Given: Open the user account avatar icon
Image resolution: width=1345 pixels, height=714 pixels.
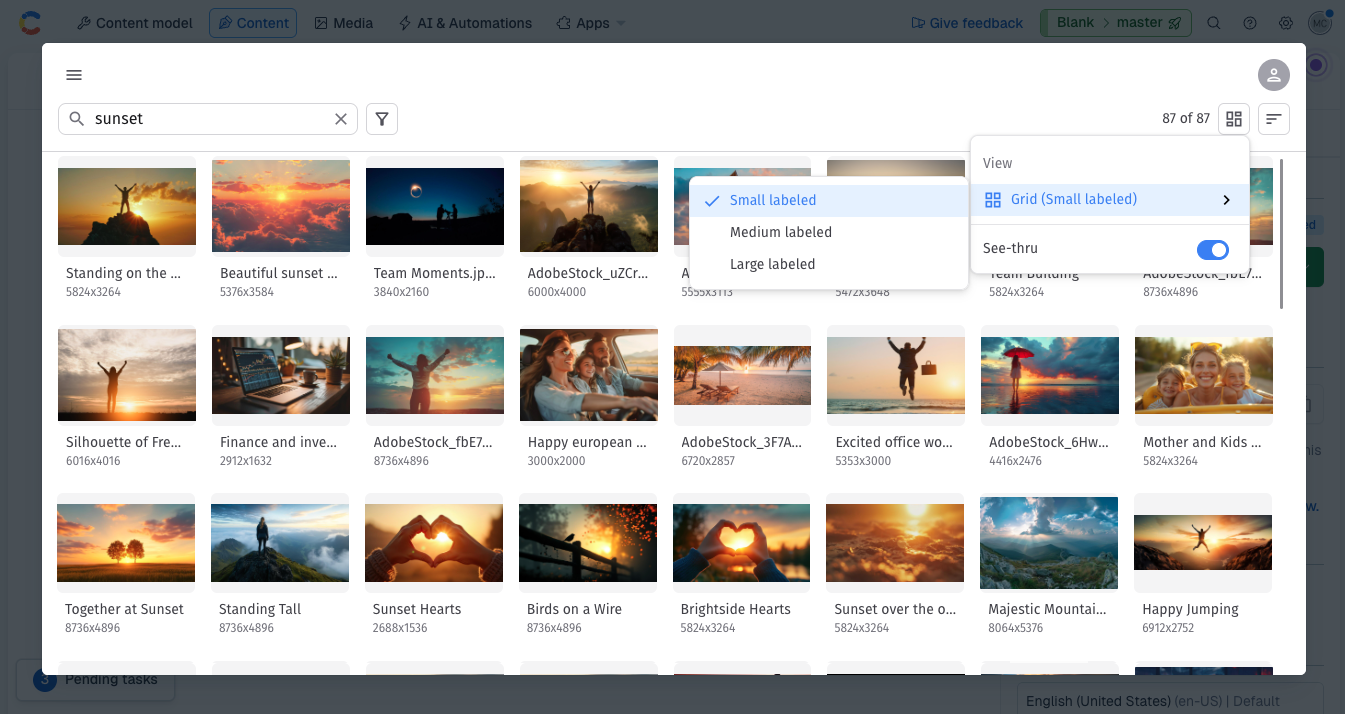Looking at the screenshot, I should [x=1273, y=75].
